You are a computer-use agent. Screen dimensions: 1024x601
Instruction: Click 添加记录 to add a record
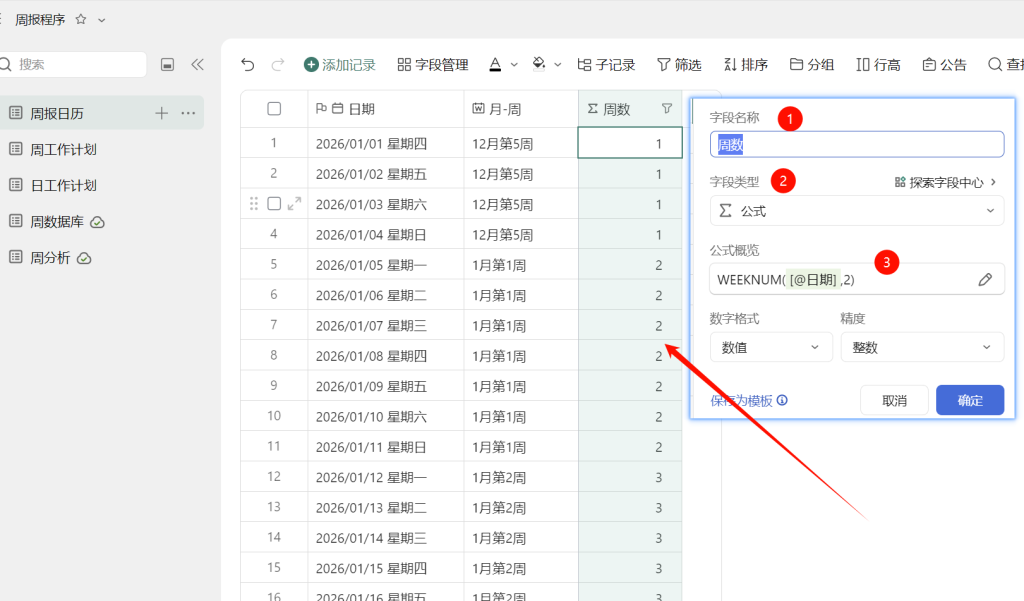click(340, 65)
